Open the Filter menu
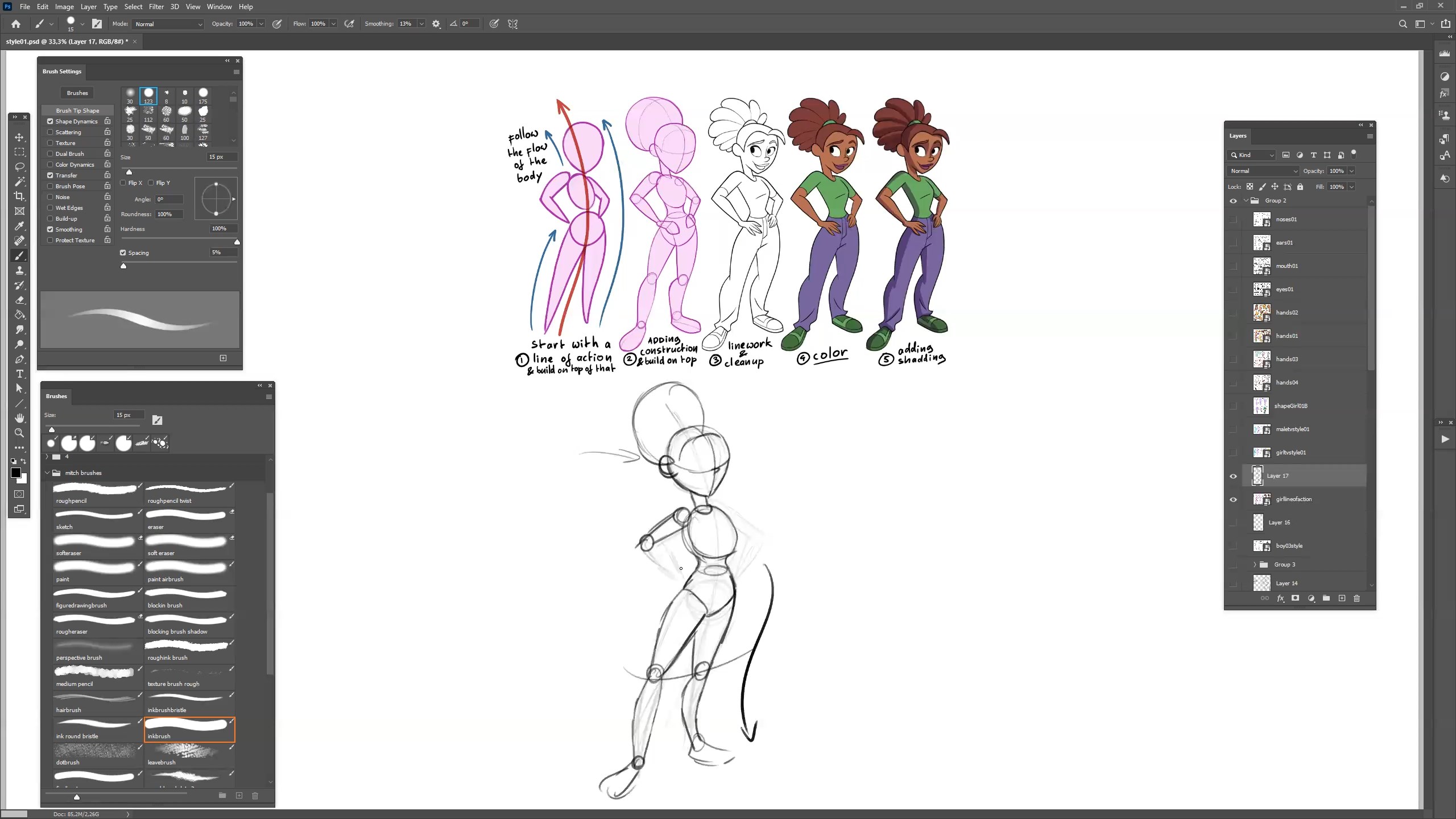Screen dimensions: 1456x819 click(x=156, y=7)
